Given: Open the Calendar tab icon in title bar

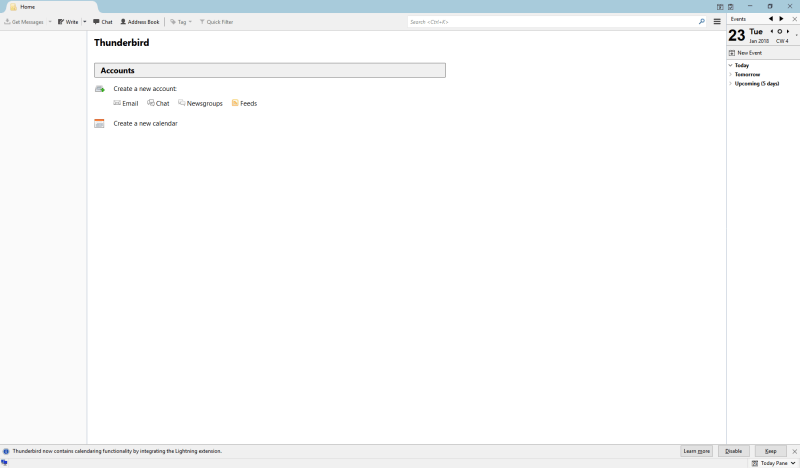Looking at the screenshot, I should coord(720,7).
